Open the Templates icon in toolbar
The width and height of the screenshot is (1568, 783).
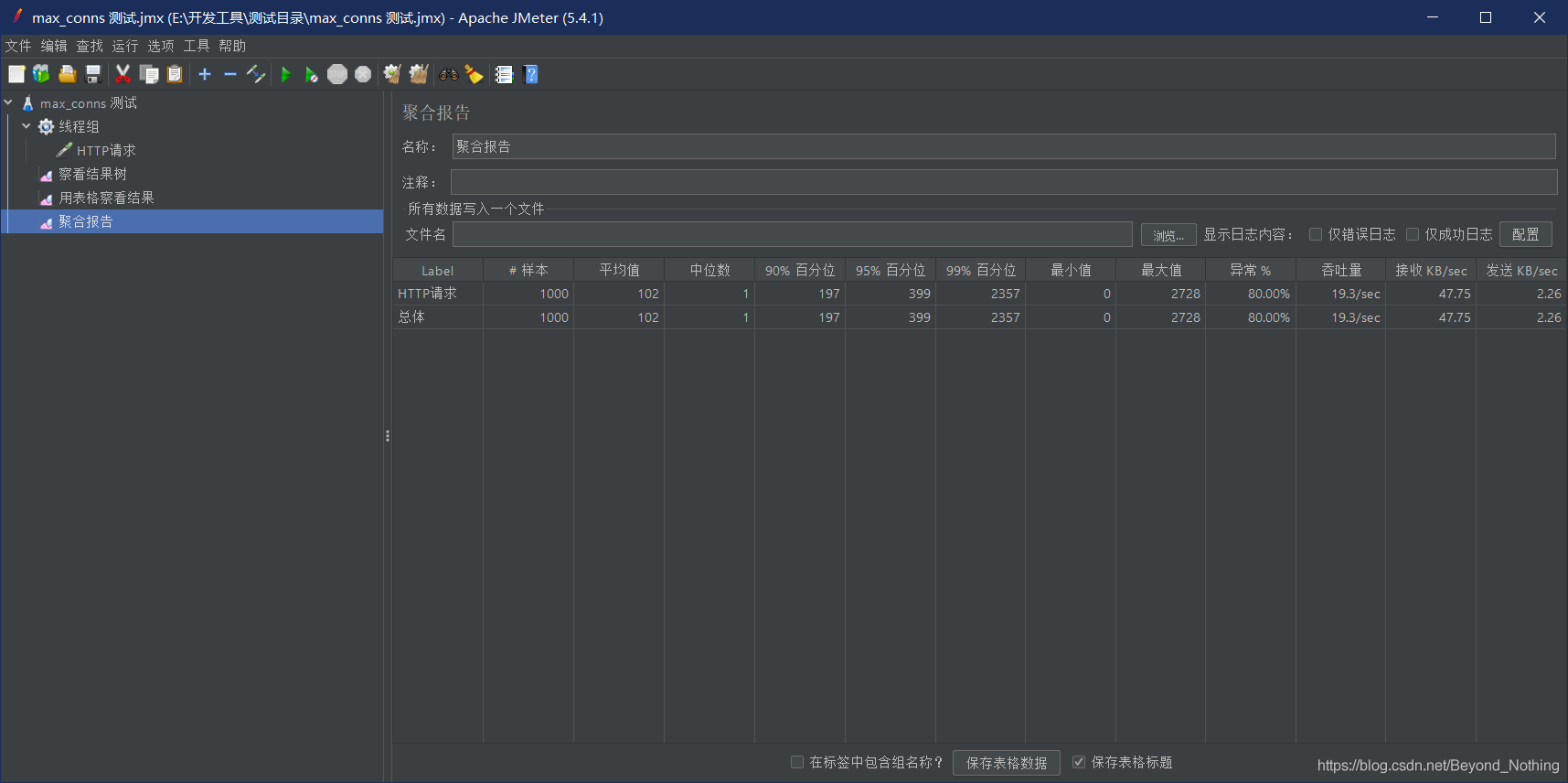[41, 74]
